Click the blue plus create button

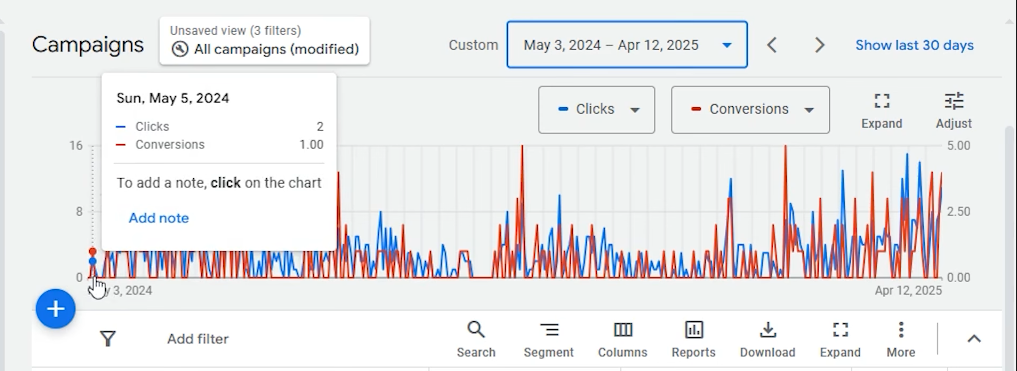pos(56,309)
